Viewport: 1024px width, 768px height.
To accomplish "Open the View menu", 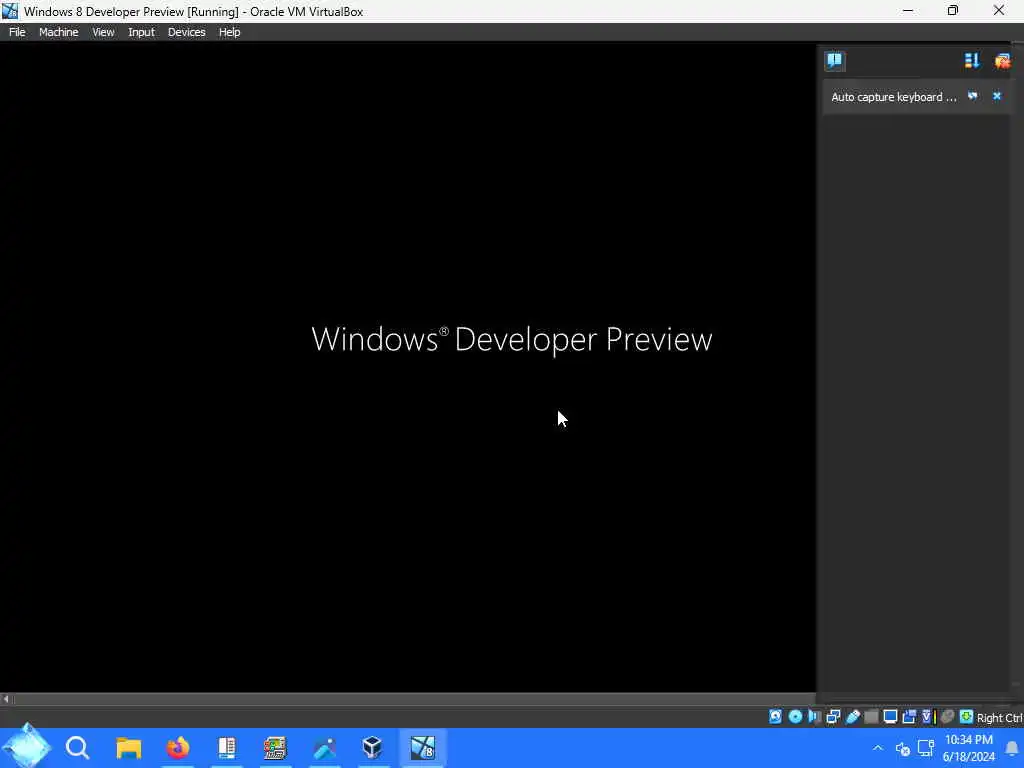I will [x=103, y=32].
